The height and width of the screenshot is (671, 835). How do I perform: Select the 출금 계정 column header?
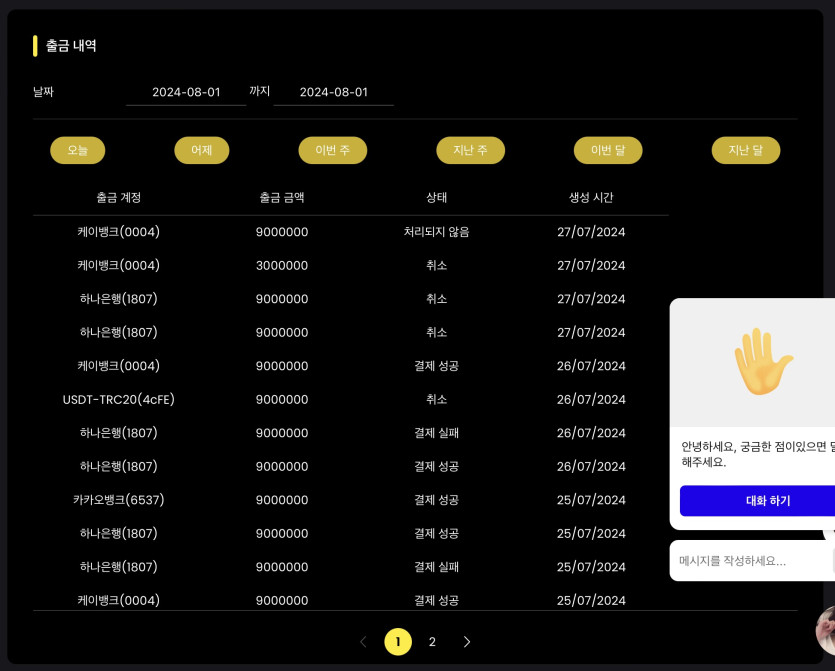(x=119, y=198)
